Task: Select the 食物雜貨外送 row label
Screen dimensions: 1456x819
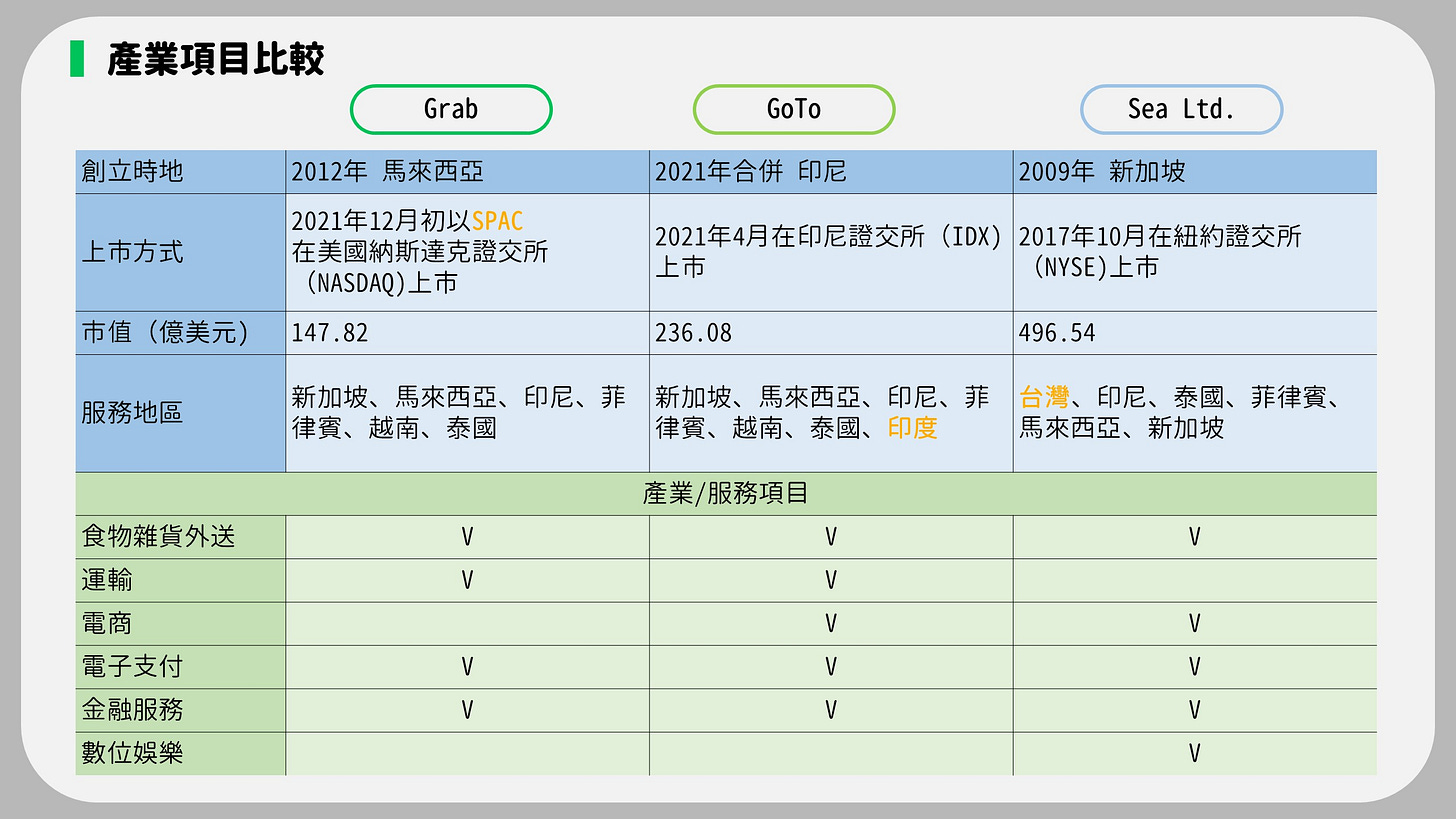Action: pyautogui.click(x=181, y=537)
